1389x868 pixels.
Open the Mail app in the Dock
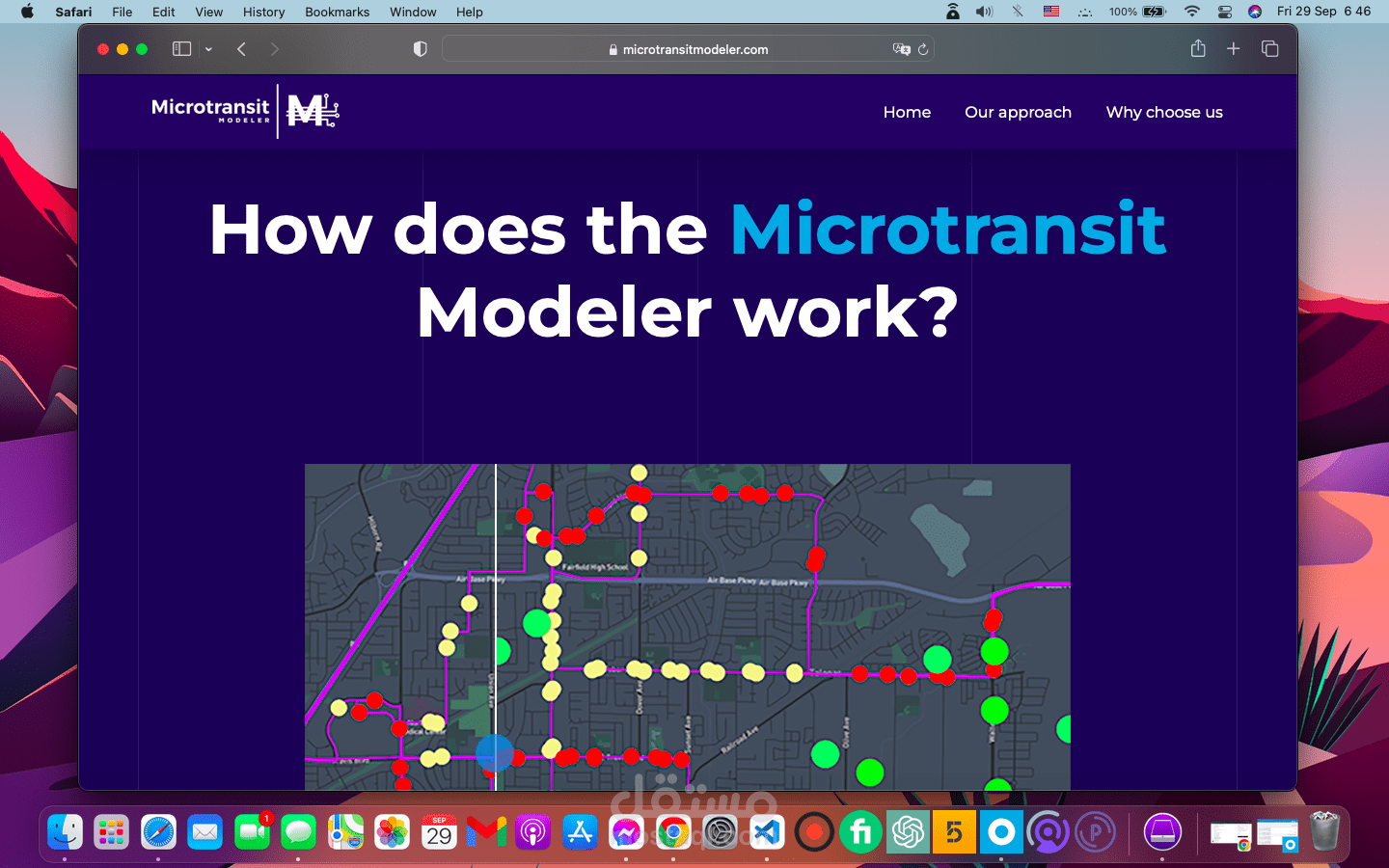click(x=204, y=831)
